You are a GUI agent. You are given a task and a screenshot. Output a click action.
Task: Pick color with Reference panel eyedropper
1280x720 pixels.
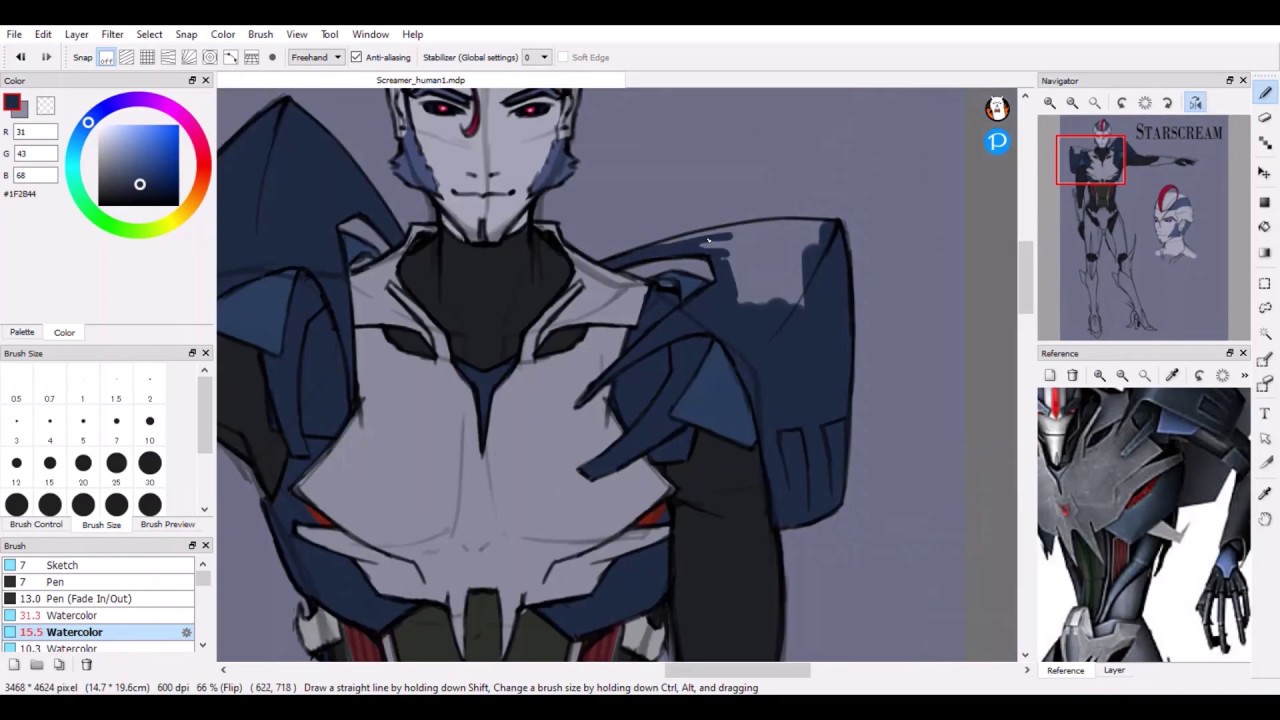coord(1172,375)
